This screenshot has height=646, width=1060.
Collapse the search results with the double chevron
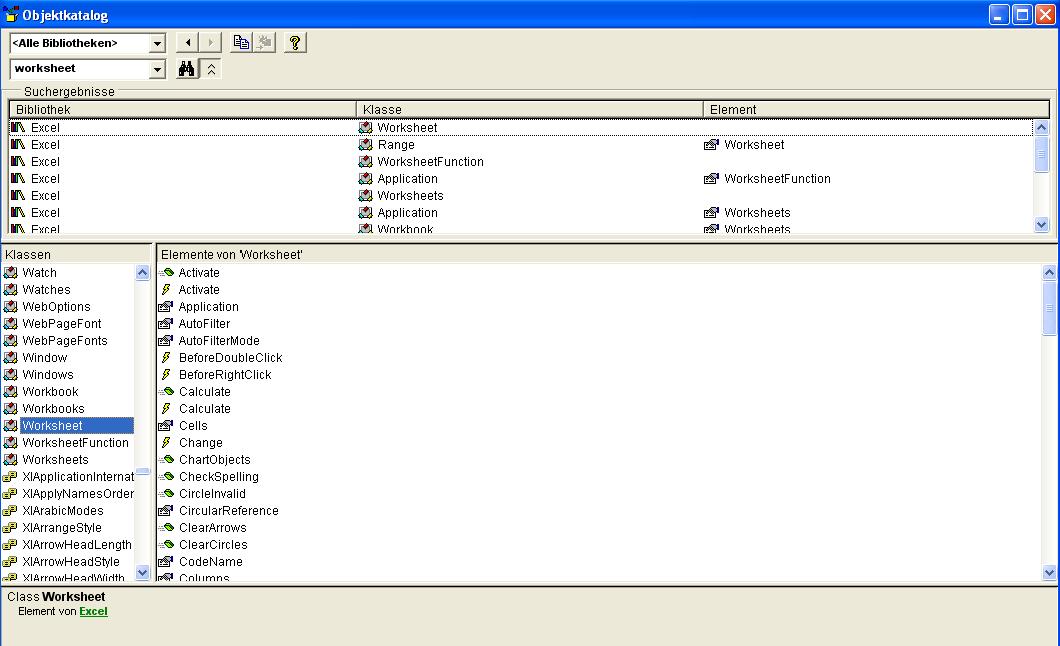click(x=211, y=69)
